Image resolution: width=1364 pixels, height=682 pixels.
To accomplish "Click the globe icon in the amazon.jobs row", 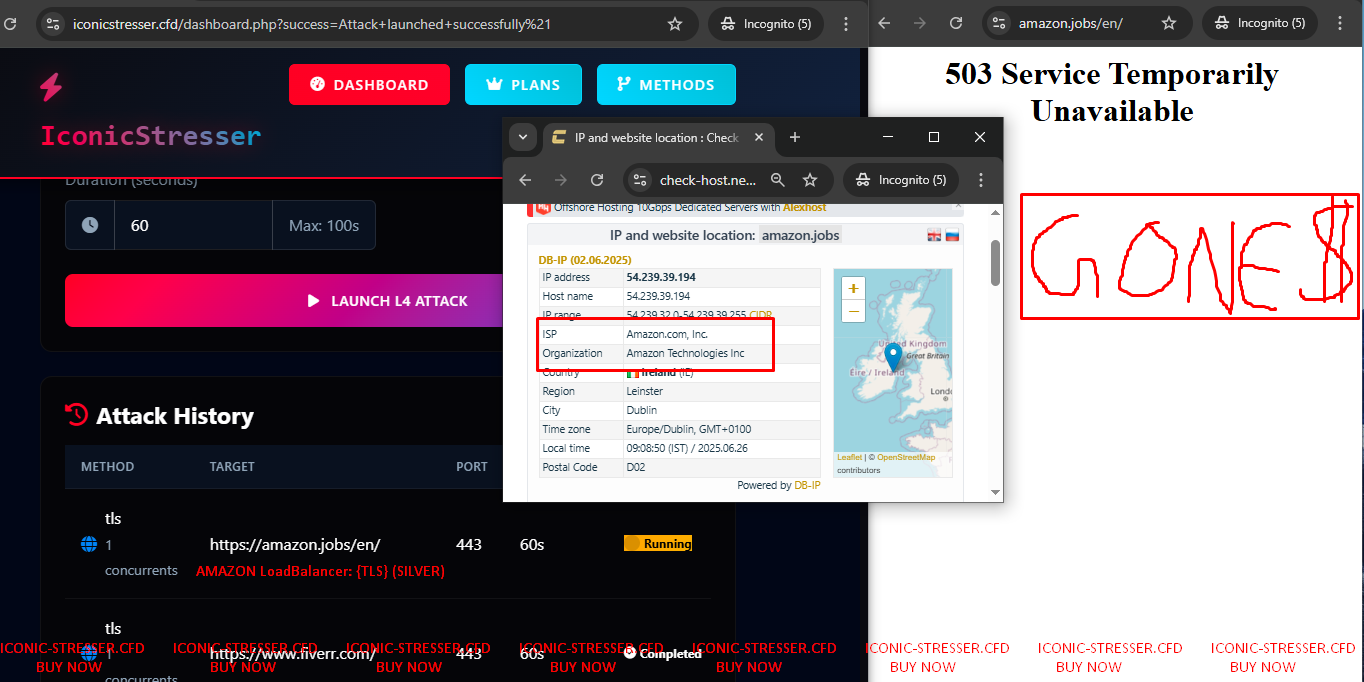I will tap(89, 544).
